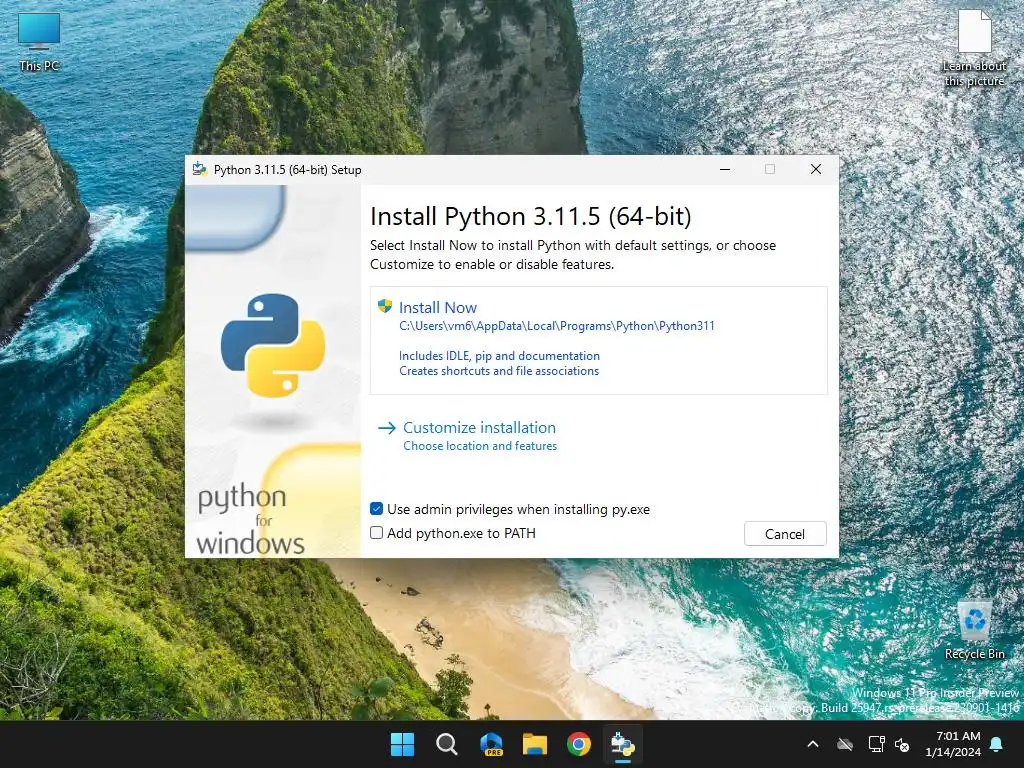Click the install path C:\Users\vm6\AppData text

tap(556, 325)
